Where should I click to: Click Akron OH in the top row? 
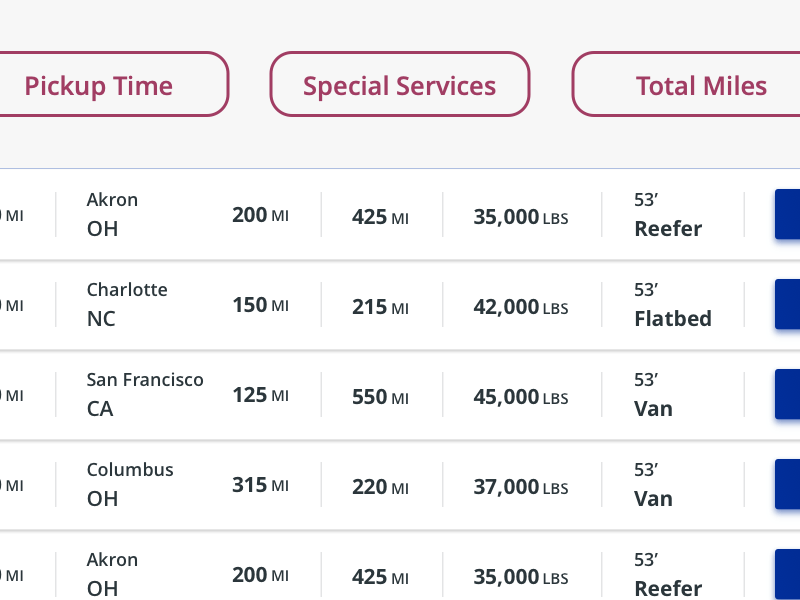[x=112, y=214]
